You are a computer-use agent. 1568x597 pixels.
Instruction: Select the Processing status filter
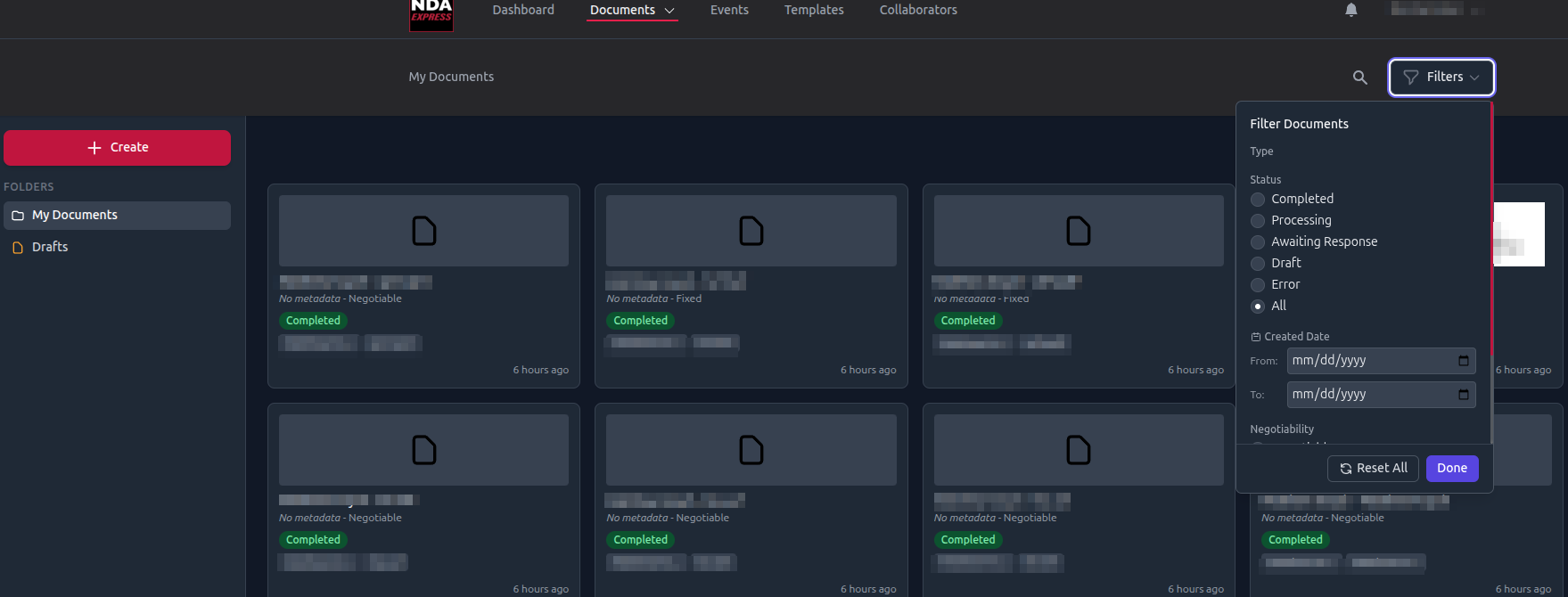tap(1258, 221)
